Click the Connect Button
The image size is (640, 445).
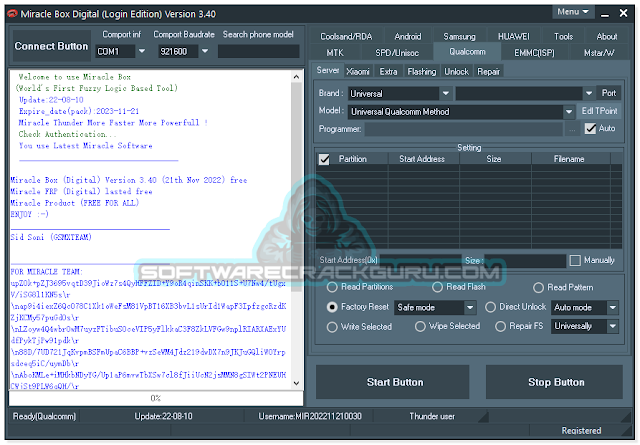(x=51, y=46)
